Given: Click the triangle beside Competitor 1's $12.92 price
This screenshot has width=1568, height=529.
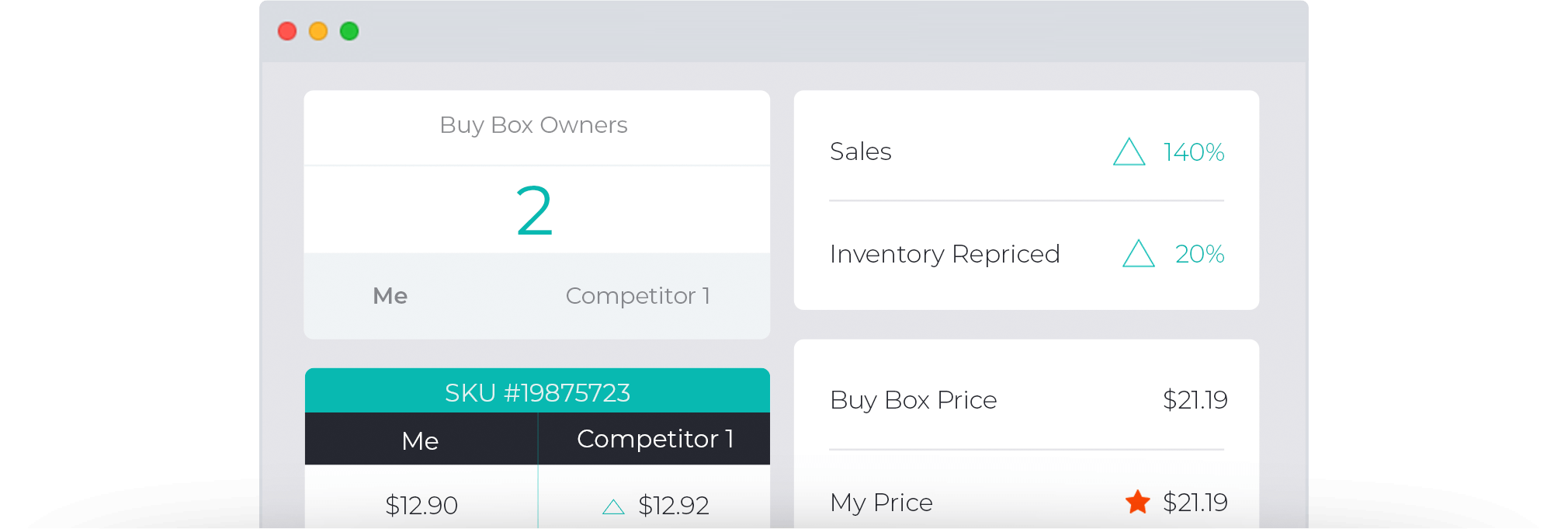Looking at the screenshot, I should (613, 506).
